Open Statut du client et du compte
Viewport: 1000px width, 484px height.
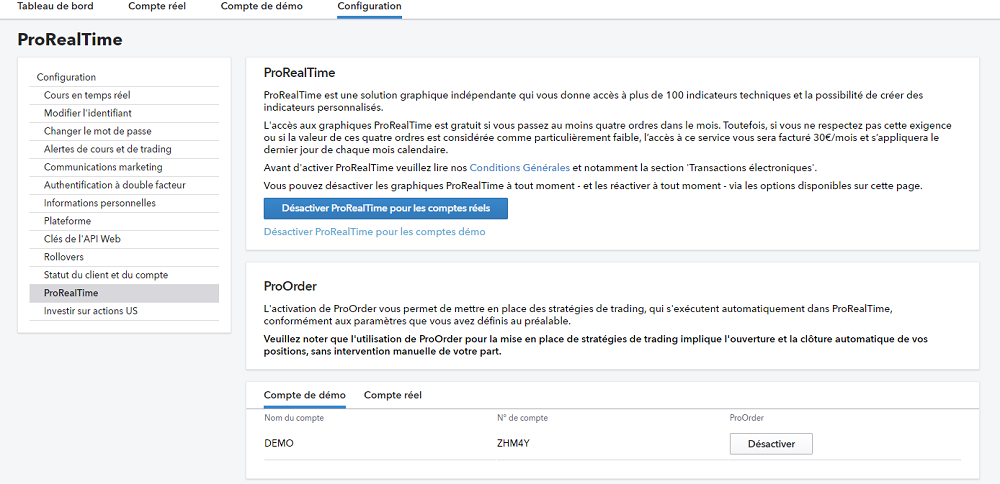pos(106,275)
